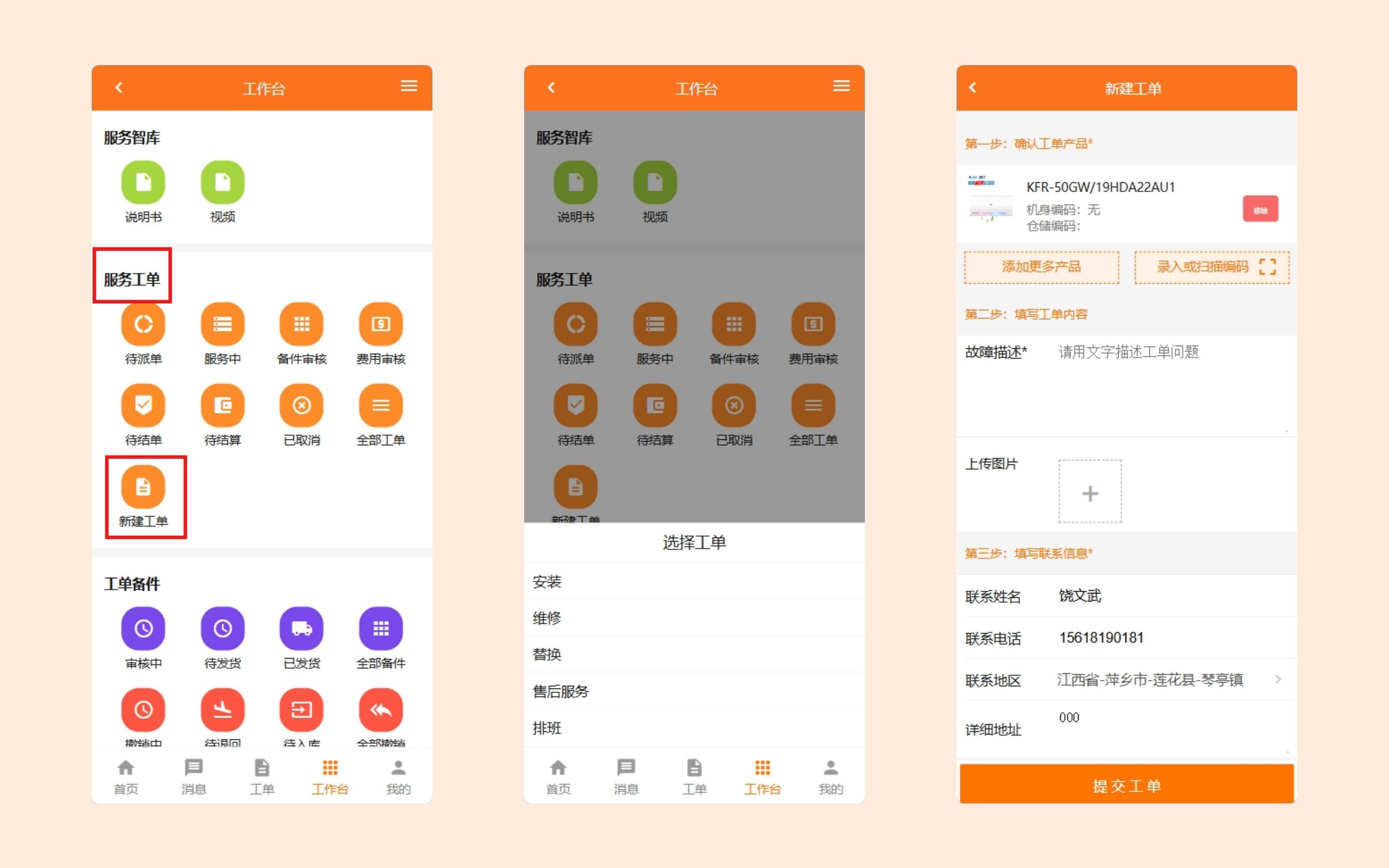The width and height of the screenshot is (1389, 868).
Task: Open 已发货 spare parts in left screen
Action: [301, 629]
